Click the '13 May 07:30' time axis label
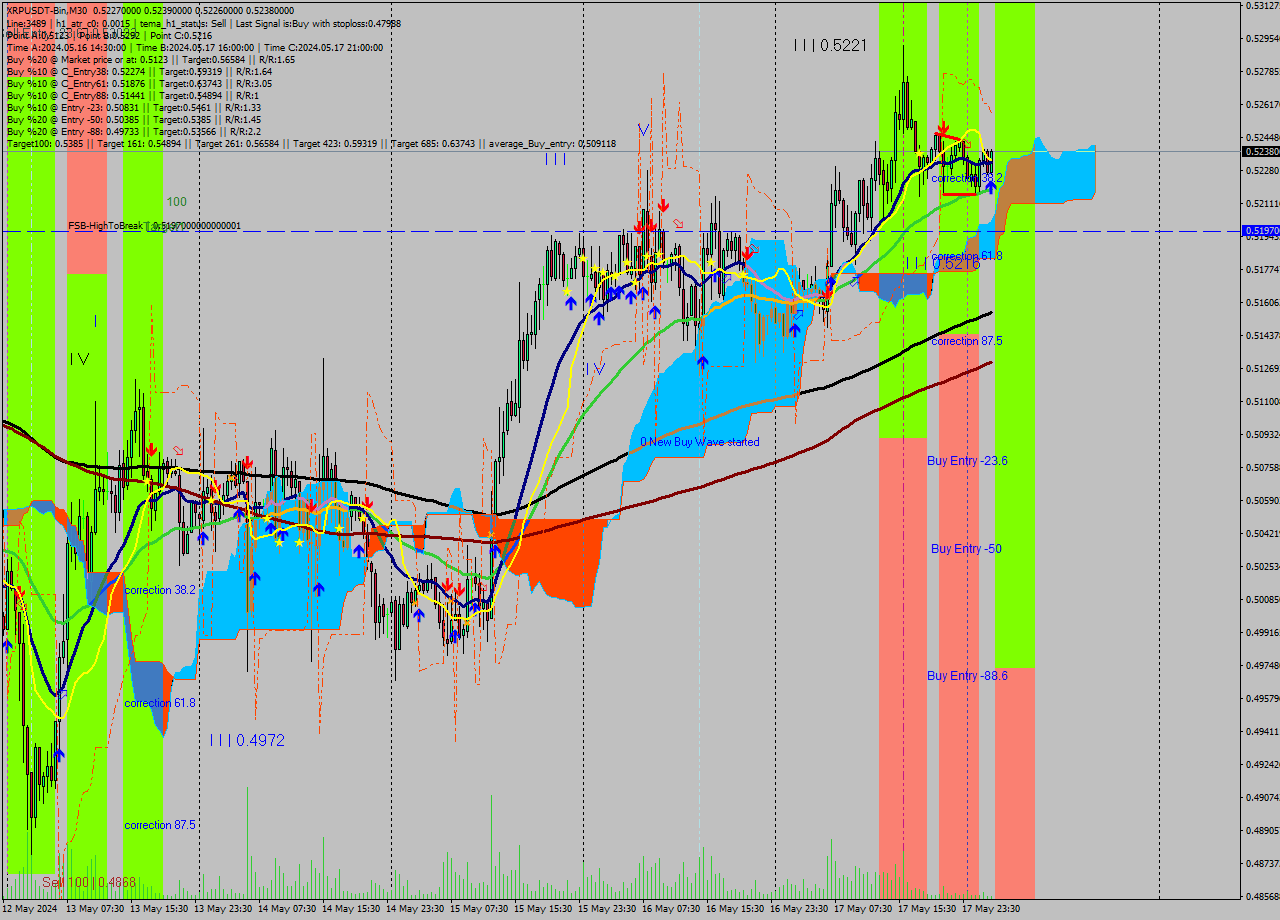The height and width of the screenshot is (920, 1280). coord(95,909)
